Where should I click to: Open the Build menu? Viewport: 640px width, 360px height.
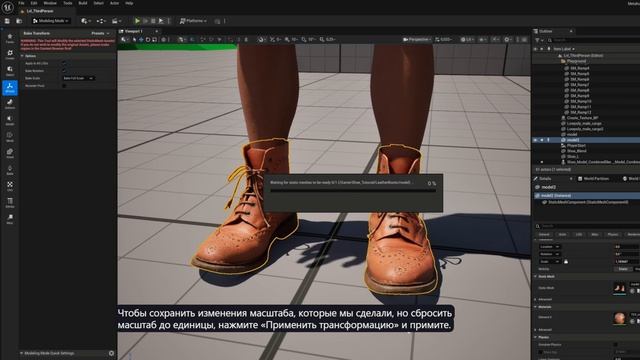[83, 3]
